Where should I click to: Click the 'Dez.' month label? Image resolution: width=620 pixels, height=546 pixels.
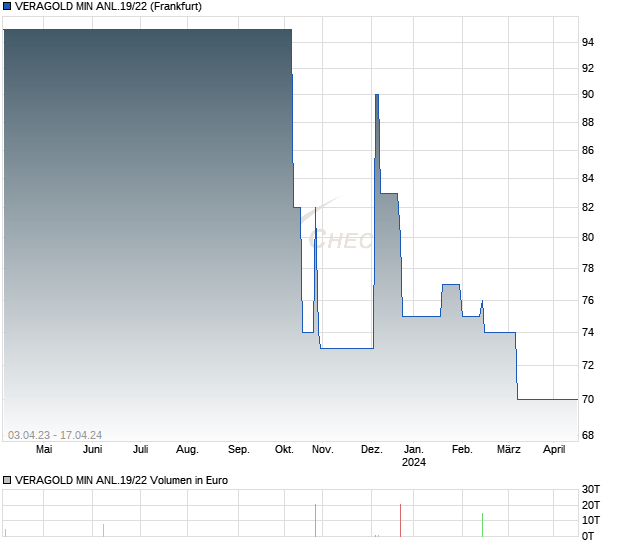point(372,449)
